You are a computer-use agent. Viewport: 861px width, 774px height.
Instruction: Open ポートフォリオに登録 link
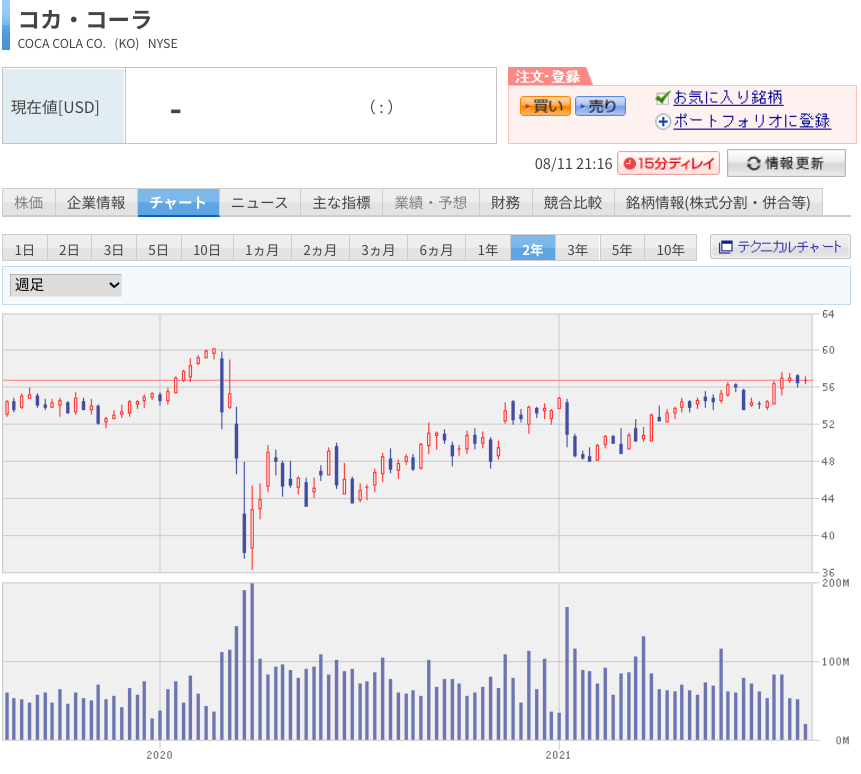(752, 121)
